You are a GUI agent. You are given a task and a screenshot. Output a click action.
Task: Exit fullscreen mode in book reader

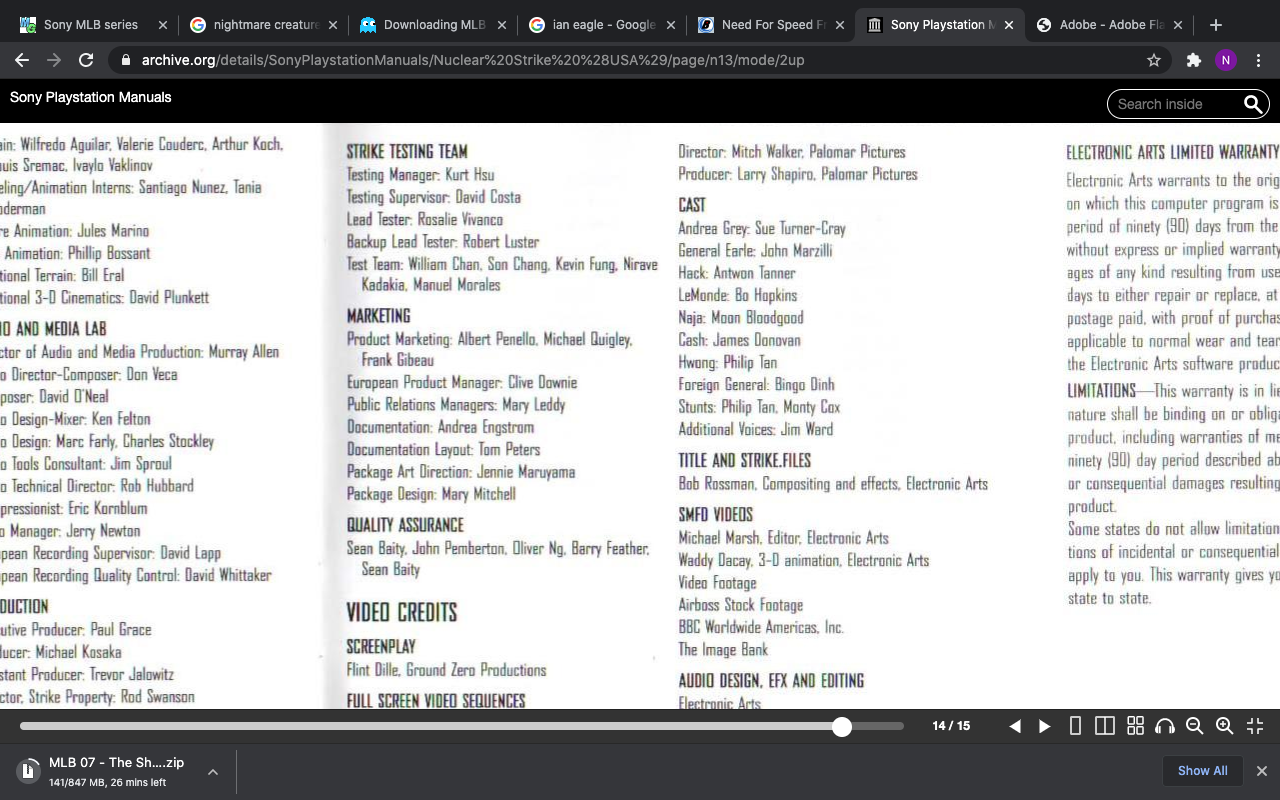(x=1255, y=726)
